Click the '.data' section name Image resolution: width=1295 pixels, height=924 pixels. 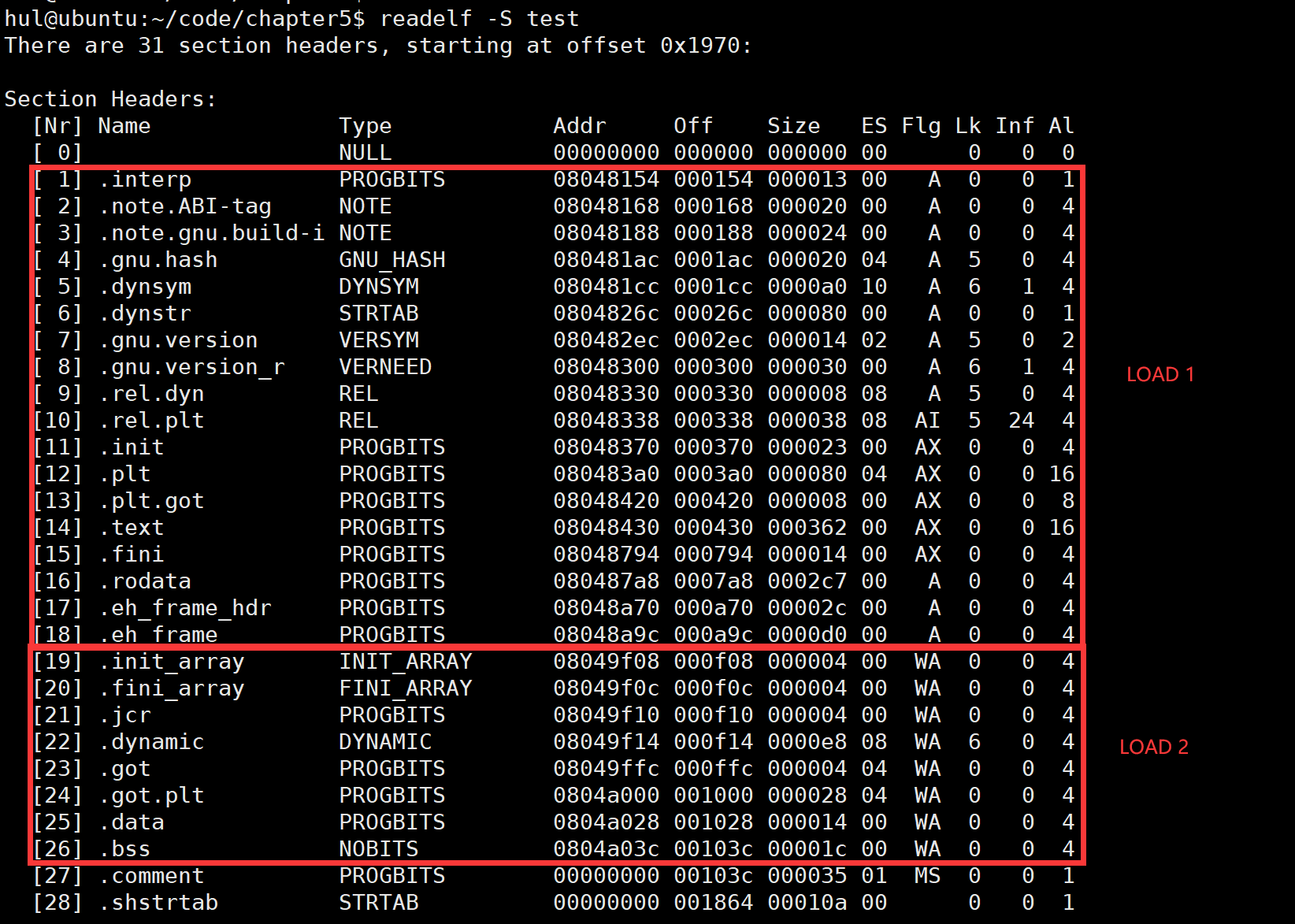(x=132, y=822)
